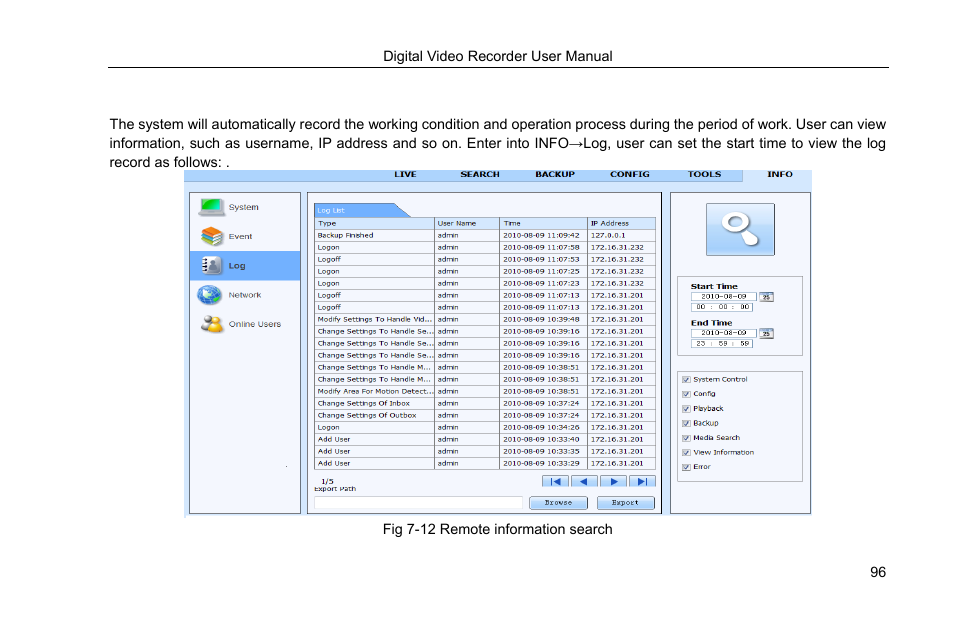Switch to the SEARCH tab
The image size is (954, 637).
tap(479, 175)
